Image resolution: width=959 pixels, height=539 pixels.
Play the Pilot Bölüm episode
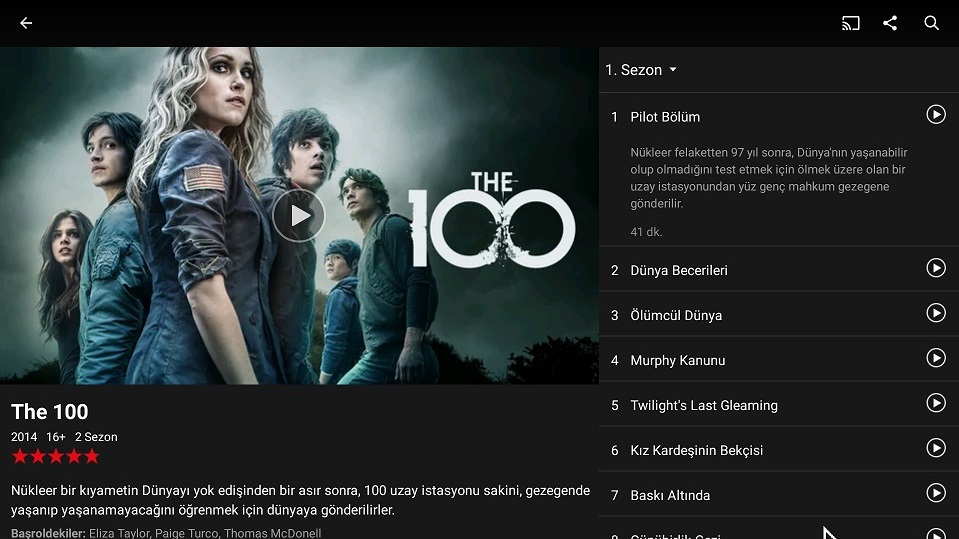click(x=936, y=114)
